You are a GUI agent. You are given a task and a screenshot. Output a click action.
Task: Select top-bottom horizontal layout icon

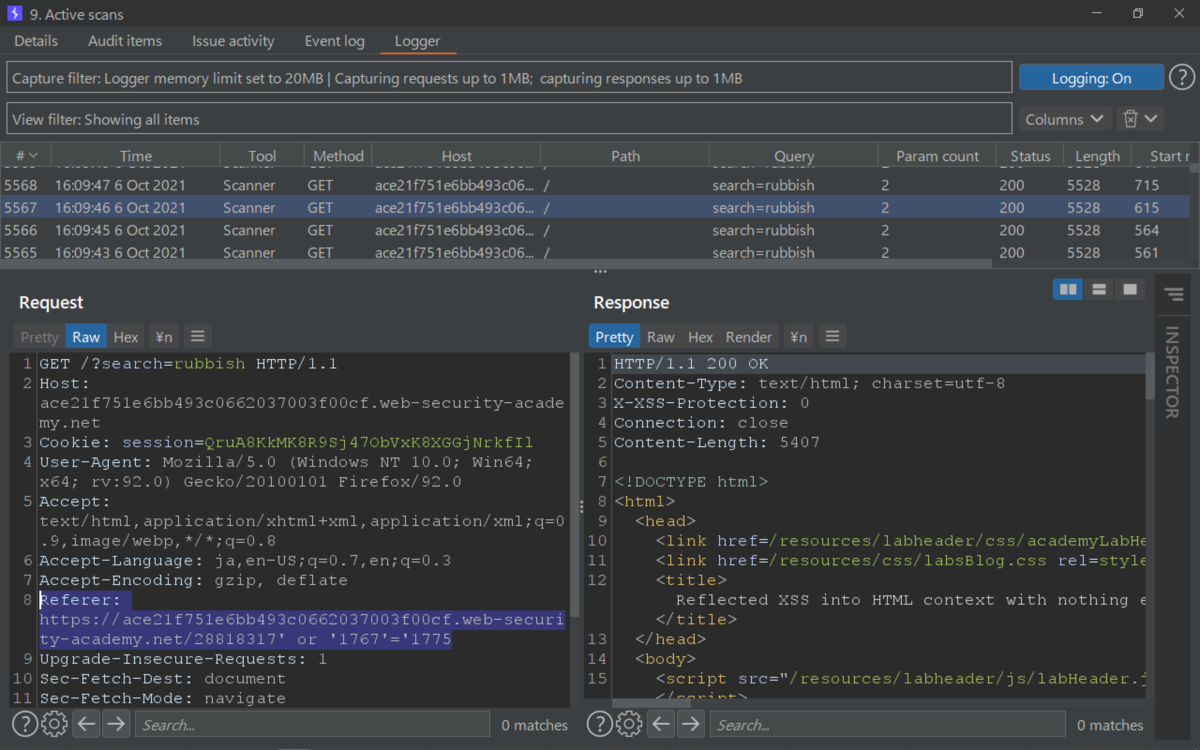click(1099, 289)
